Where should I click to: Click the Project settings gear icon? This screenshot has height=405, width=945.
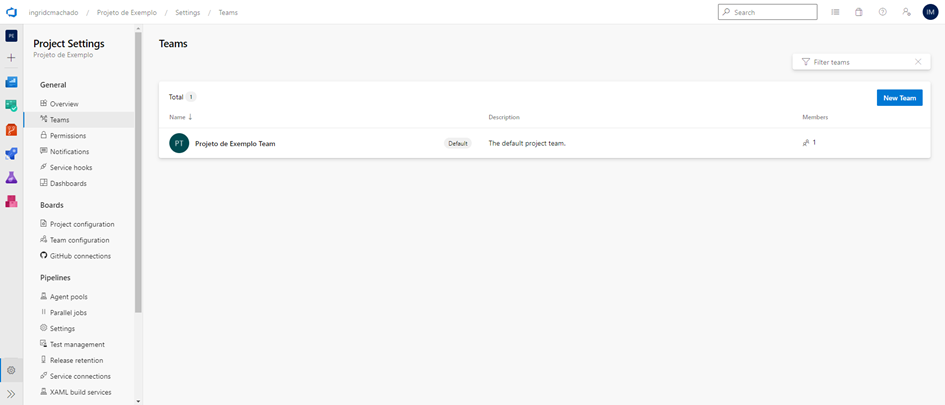[x=11, y=370]
